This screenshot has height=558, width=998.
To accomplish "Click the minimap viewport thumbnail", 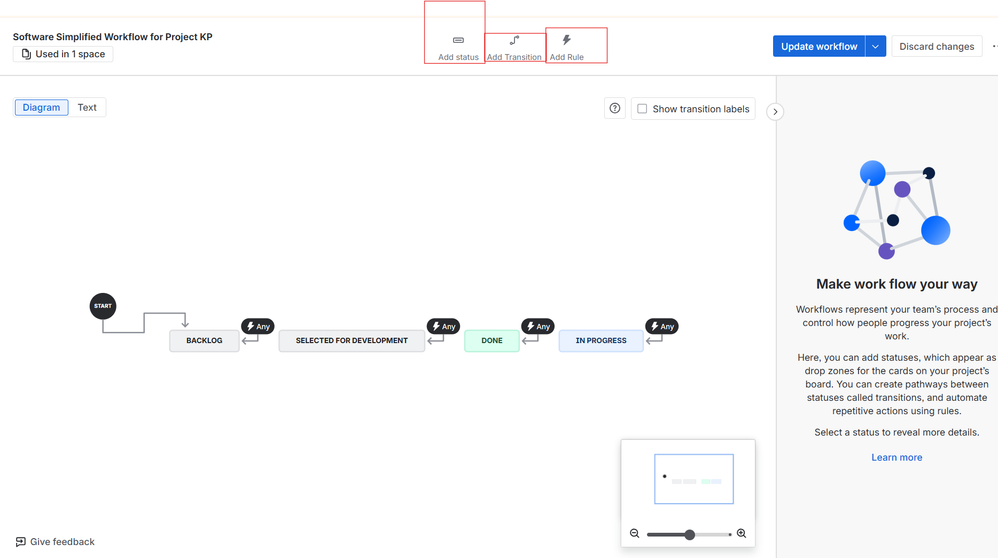I will coord(694,479).
